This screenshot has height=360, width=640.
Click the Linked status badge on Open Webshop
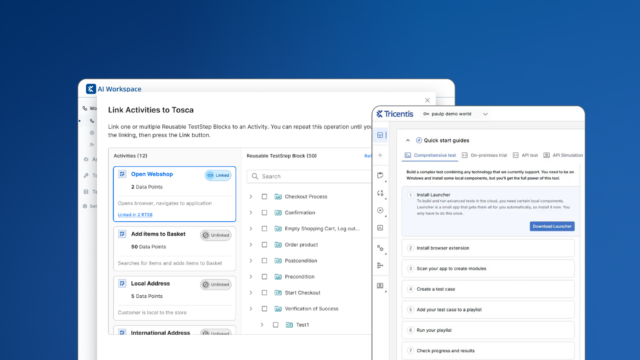pyautogui.click(x=218, y=175)
